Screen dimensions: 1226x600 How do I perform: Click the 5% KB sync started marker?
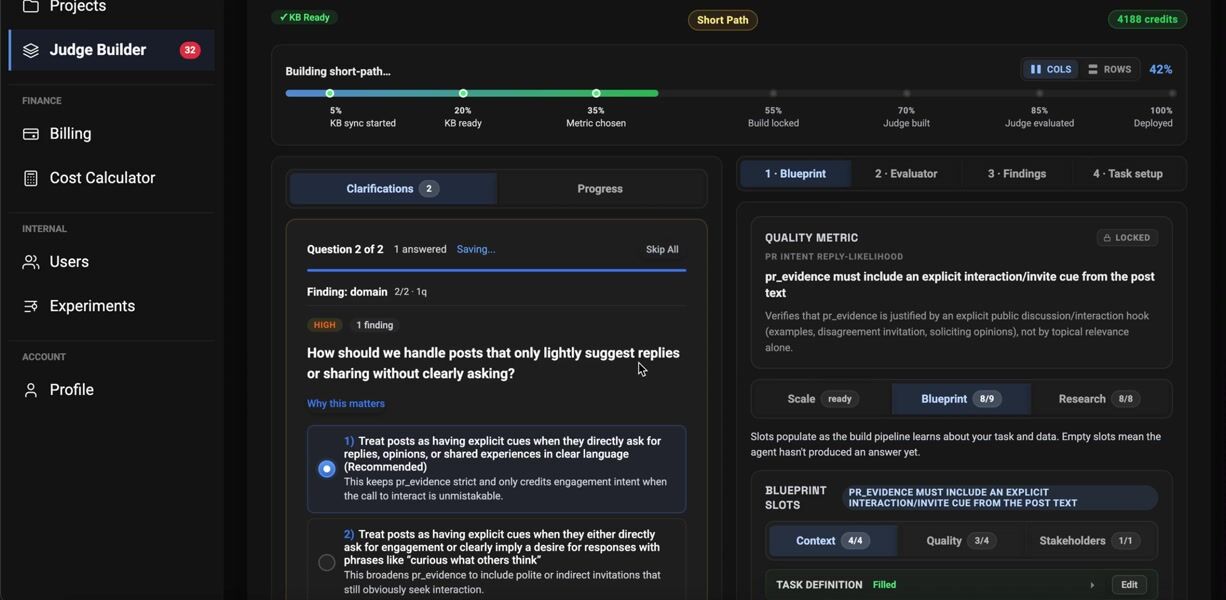pos(330,94)
